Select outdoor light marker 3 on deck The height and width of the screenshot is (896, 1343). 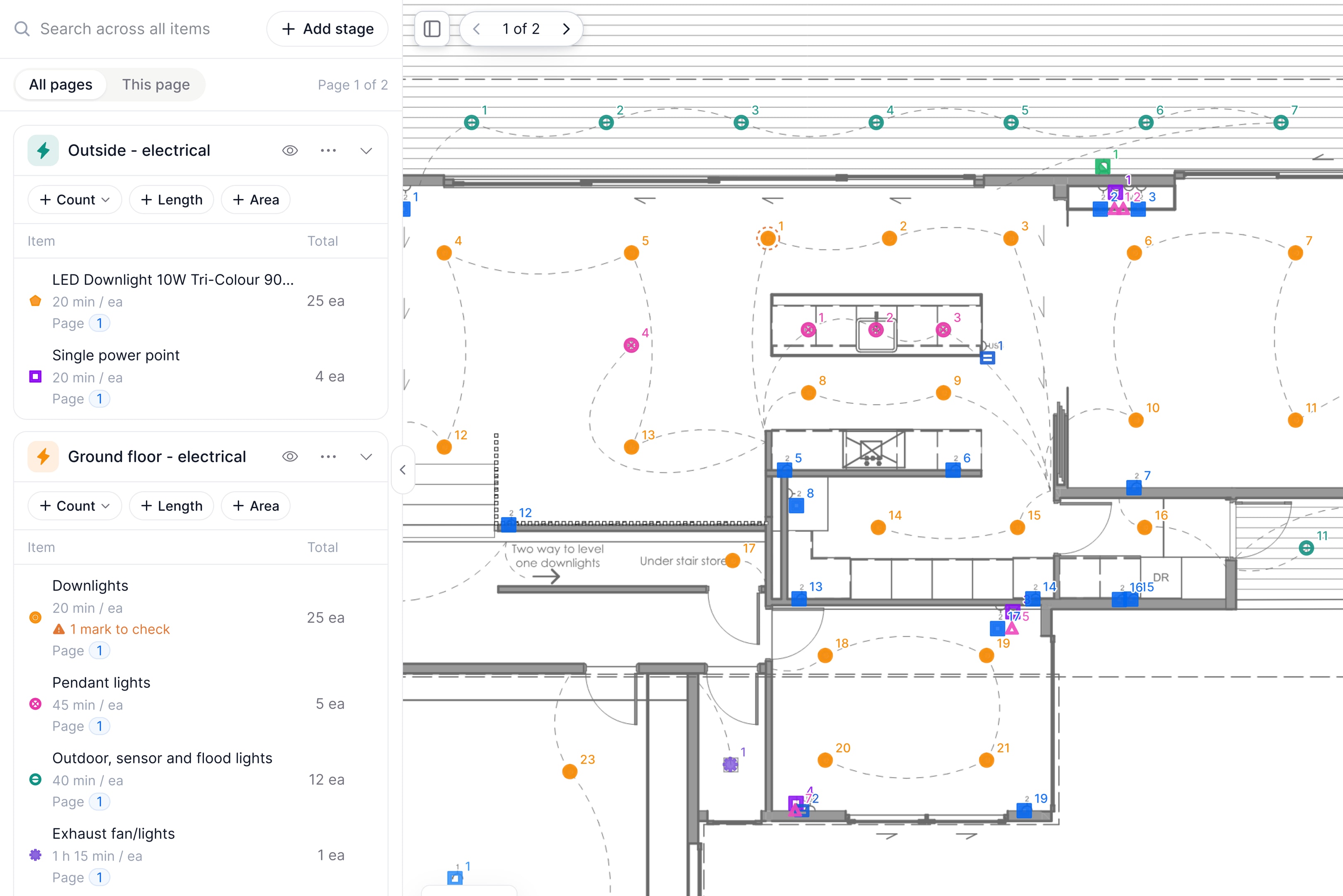click(x=741, y=122)
